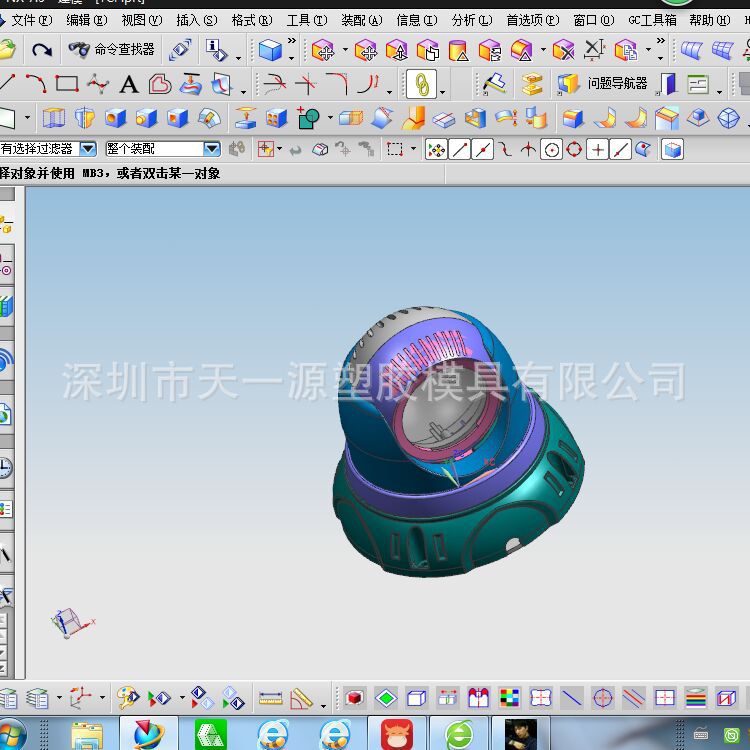
Task: Expand the arrow next to Move Face
Action: 345,50
